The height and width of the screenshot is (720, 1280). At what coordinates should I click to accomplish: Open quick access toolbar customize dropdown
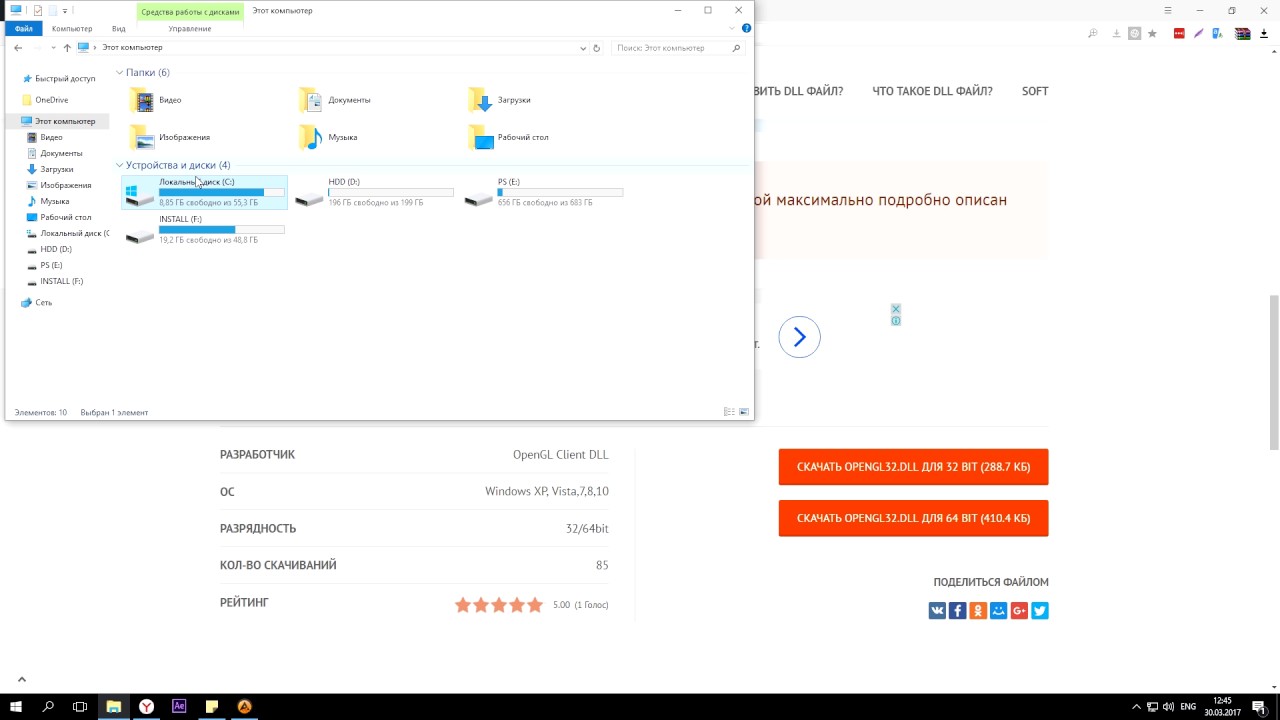(65, 11)
